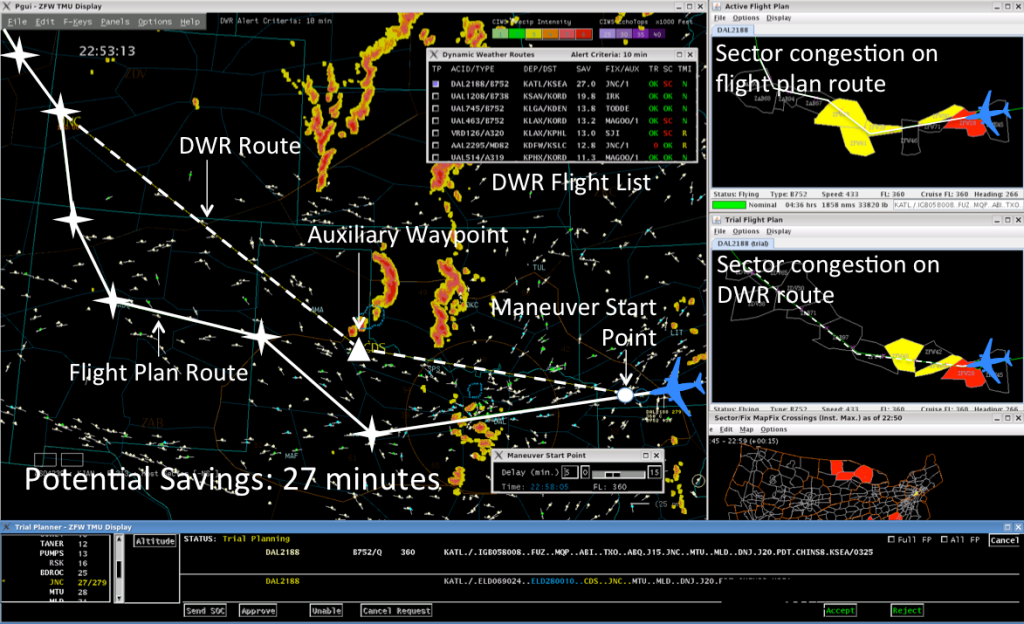Viewport: 1024px width, 624px height.
Task: Click the green Nominal status bar
Action: 729,205
